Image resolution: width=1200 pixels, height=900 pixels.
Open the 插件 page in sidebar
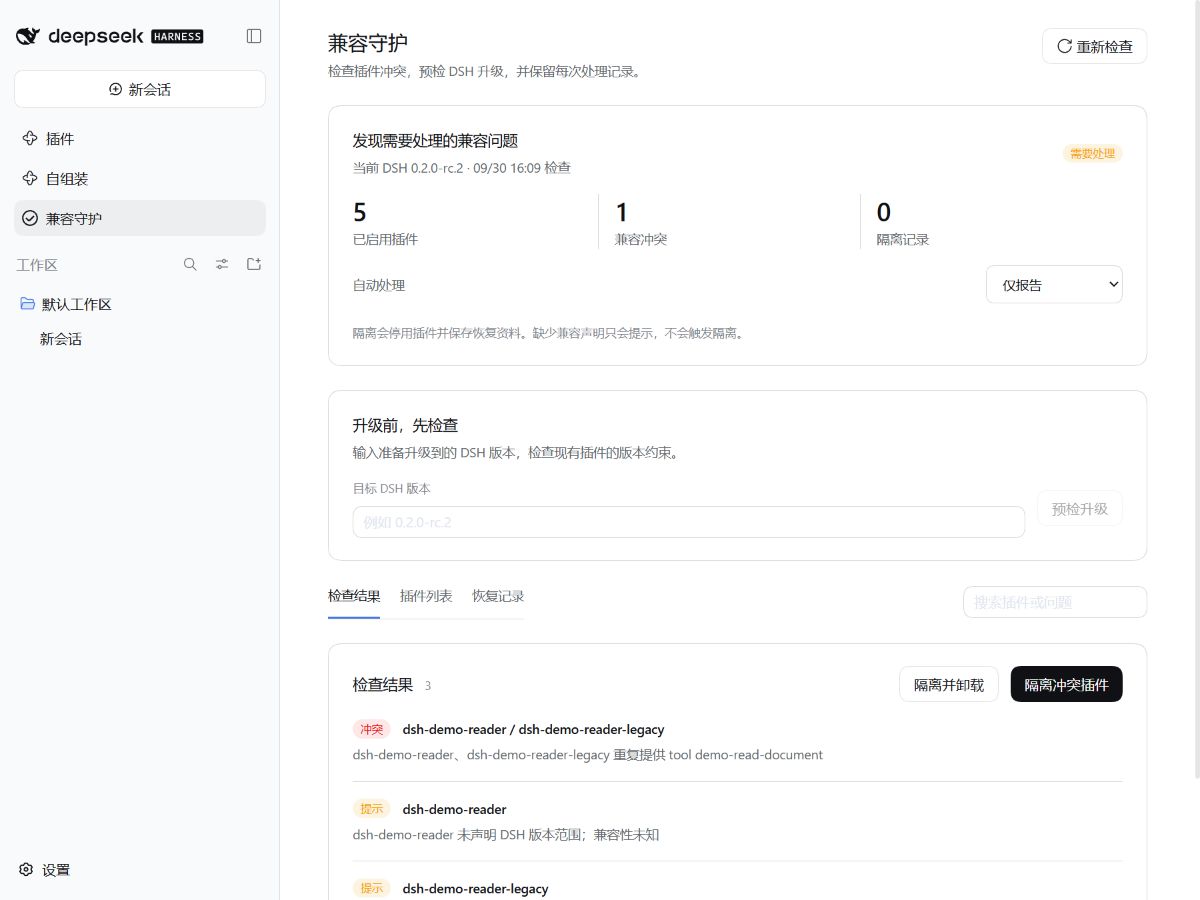click(x=140, y=139)
